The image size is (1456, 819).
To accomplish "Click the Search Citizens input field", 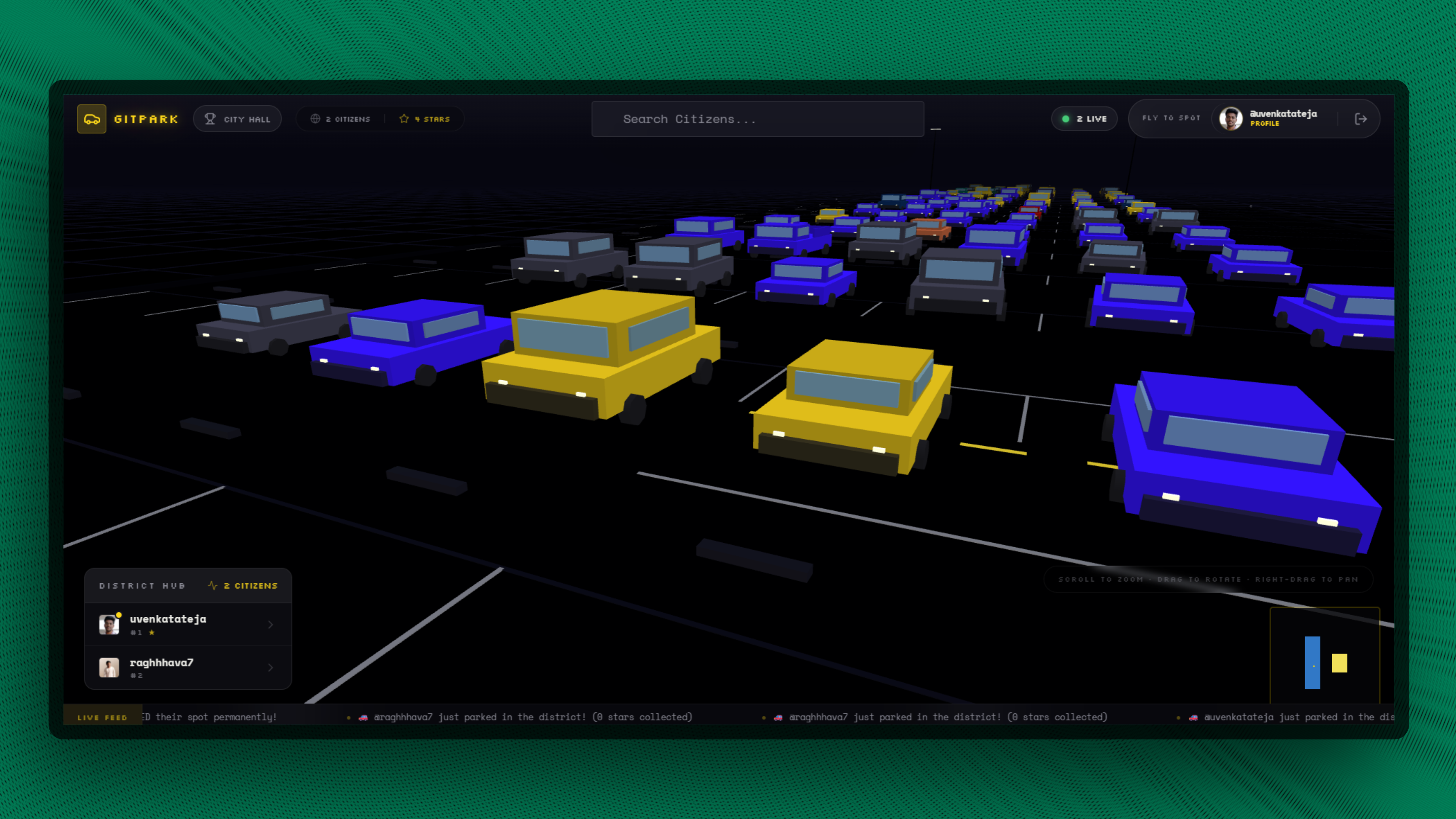I will click(758, 119).
